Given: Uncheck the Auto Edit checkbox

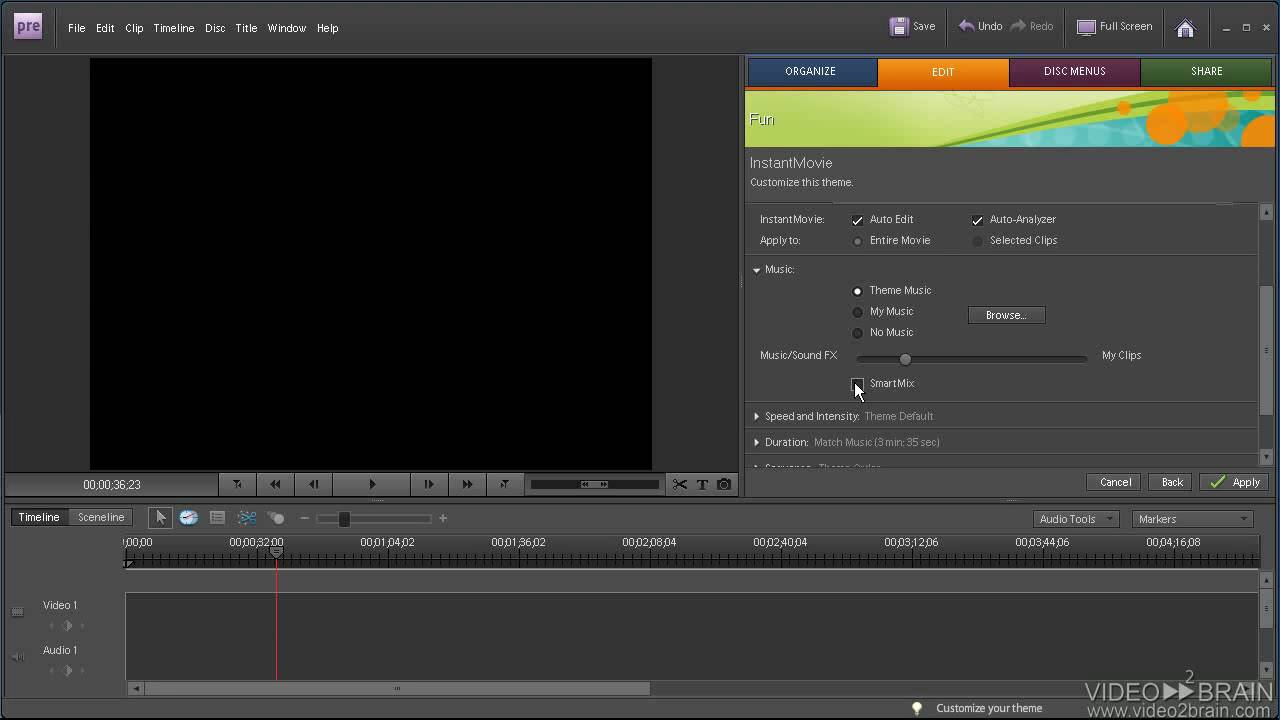Looking at the screenshot, I should [857, 220].
